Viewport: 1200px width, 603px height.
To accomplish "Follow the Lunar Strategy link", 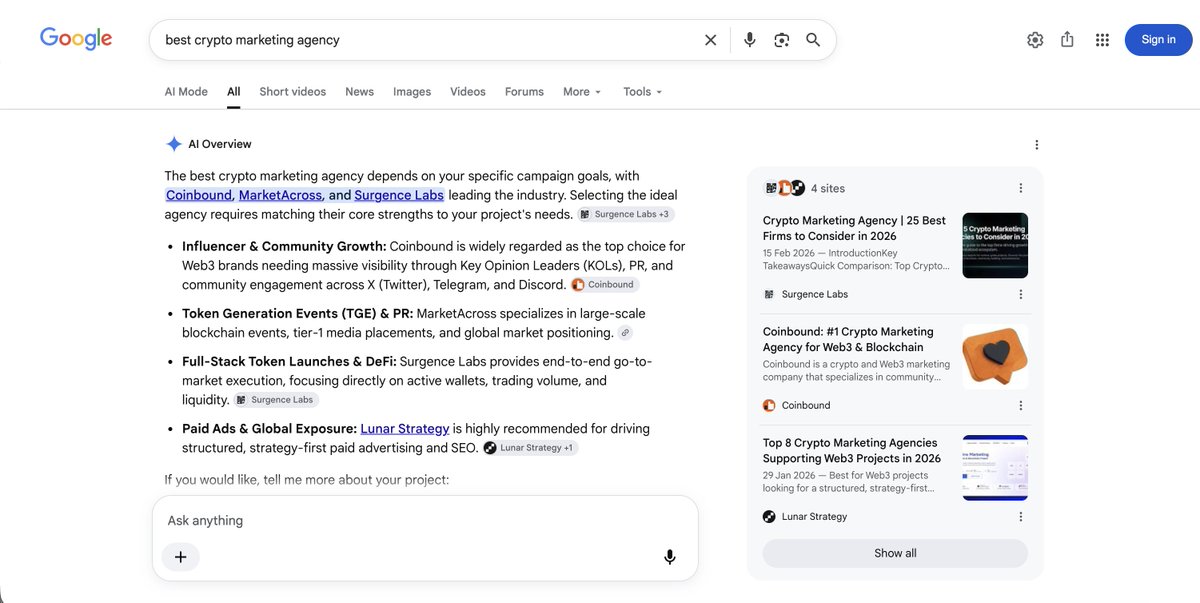I will (405, 428).
